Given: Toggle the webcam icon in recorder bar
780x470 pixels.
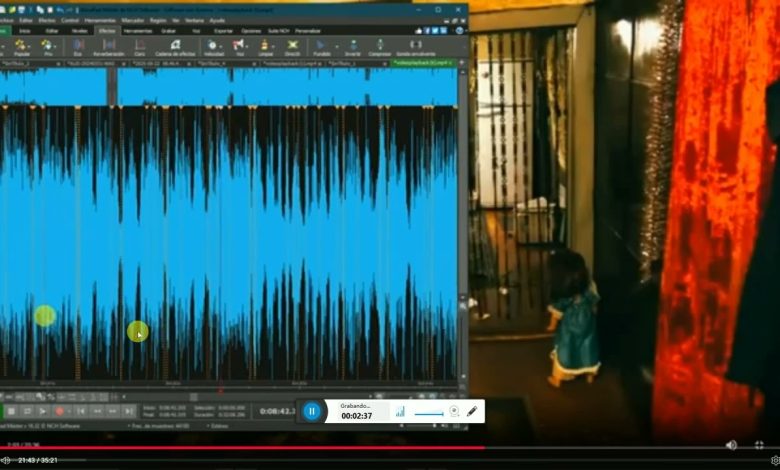Looking at the screenshot, I should pos(454,411).
